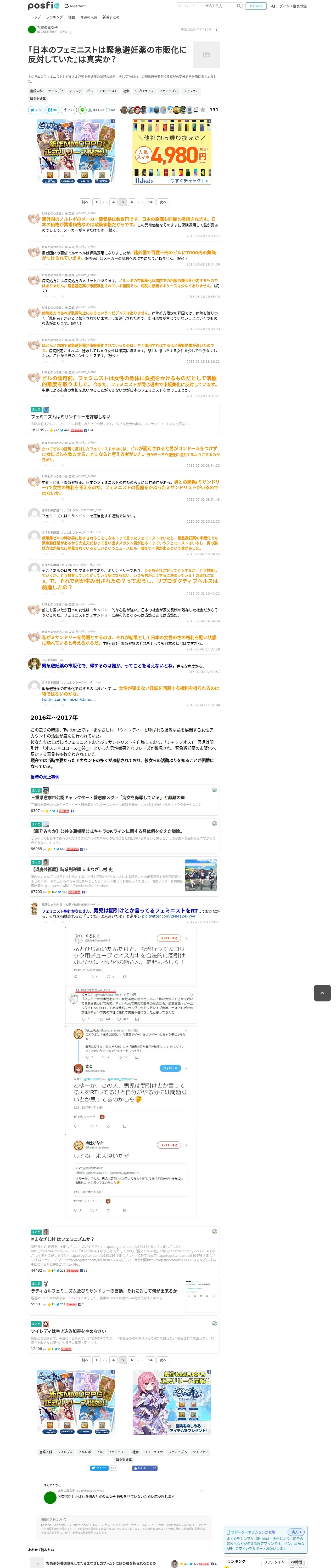Open the green author avatar ただの腐女子
The width and height of the screenshot is (336, 1568).
pos(32,29)
